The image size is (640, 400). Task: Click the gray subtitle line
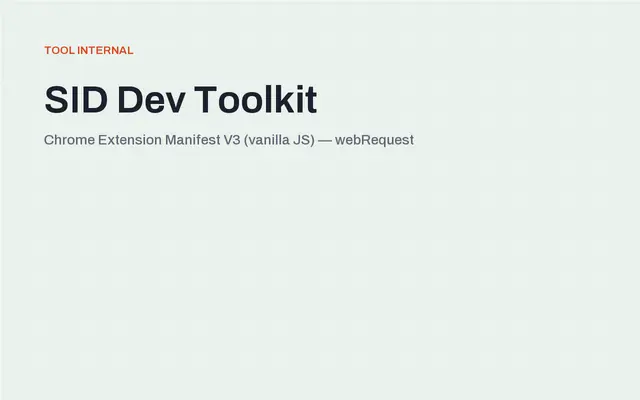[229, 140]
